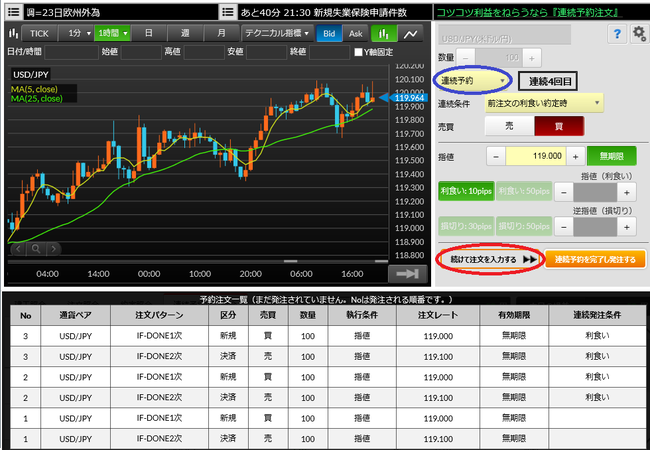This screenshot has width=650, height=450.
Task: Select Bid price display
Action: pos(329,34)
